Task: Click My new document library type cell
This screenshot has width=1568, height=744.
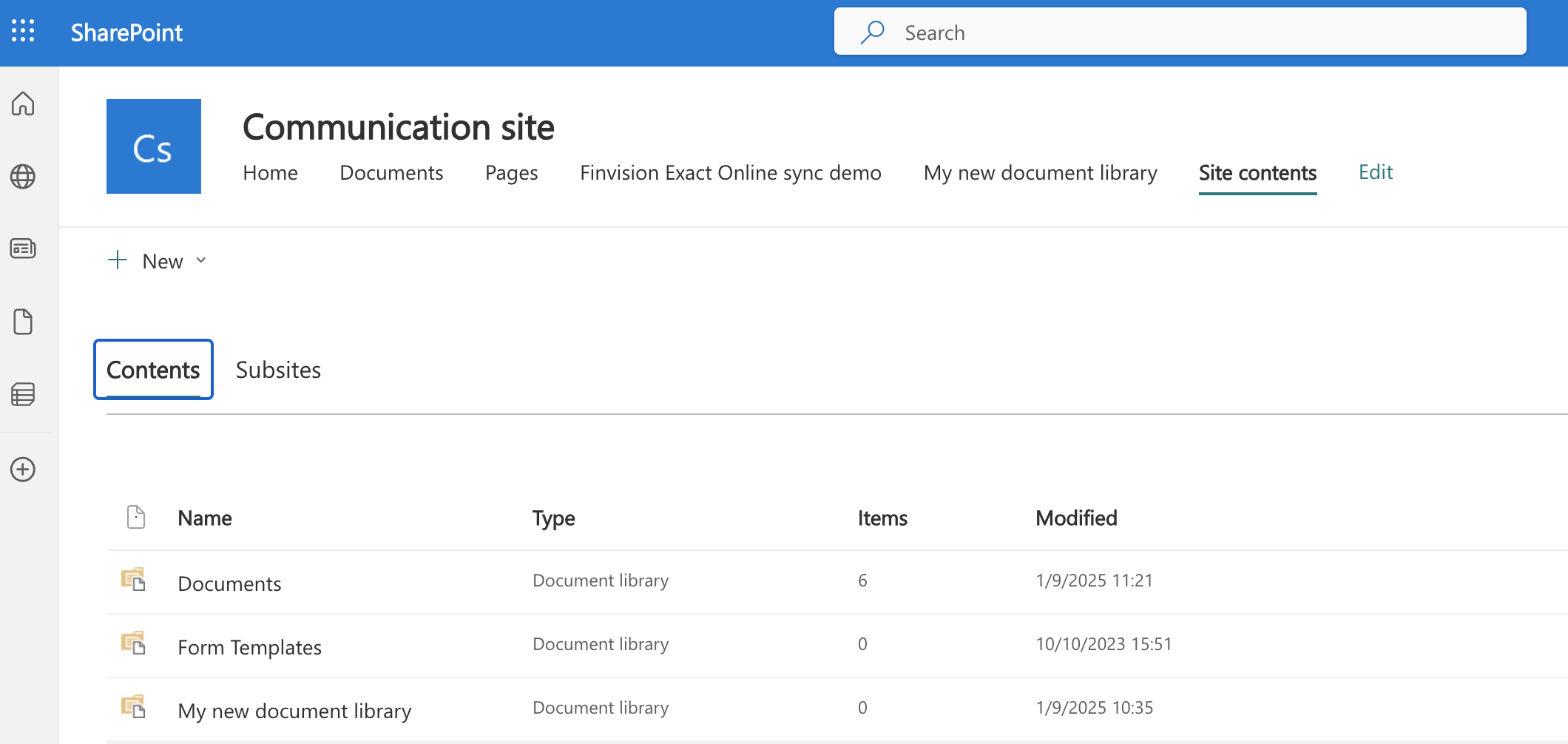Action: pos(601,708)
